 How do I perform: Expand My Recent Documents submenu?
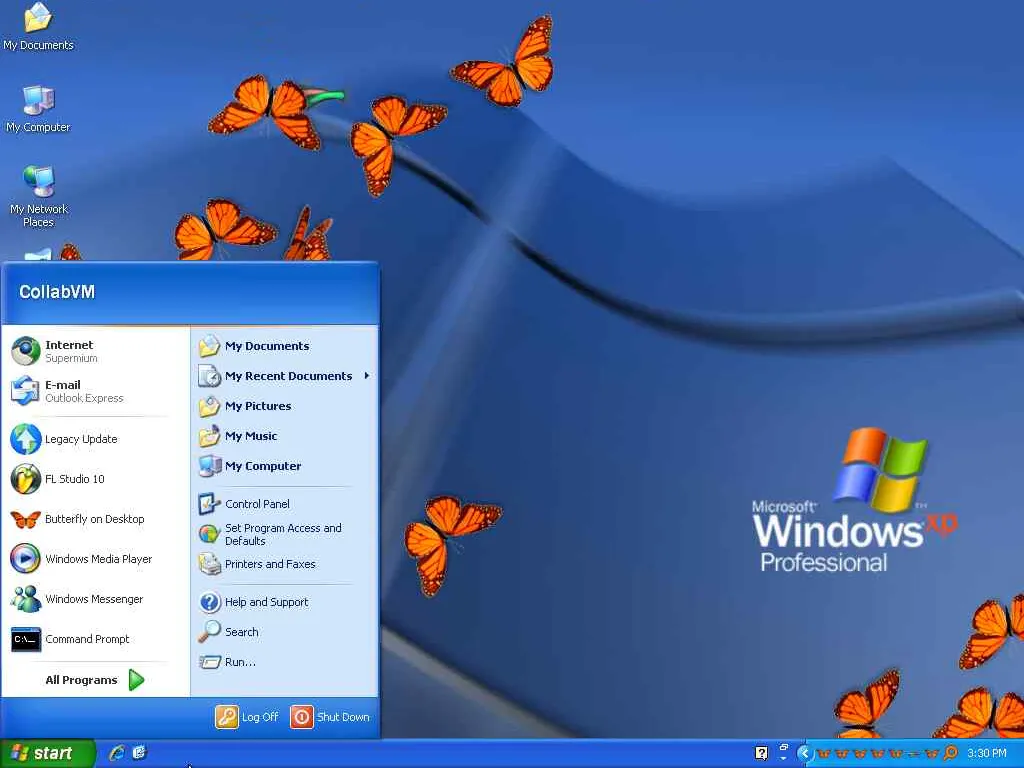[x=285, y=376]
